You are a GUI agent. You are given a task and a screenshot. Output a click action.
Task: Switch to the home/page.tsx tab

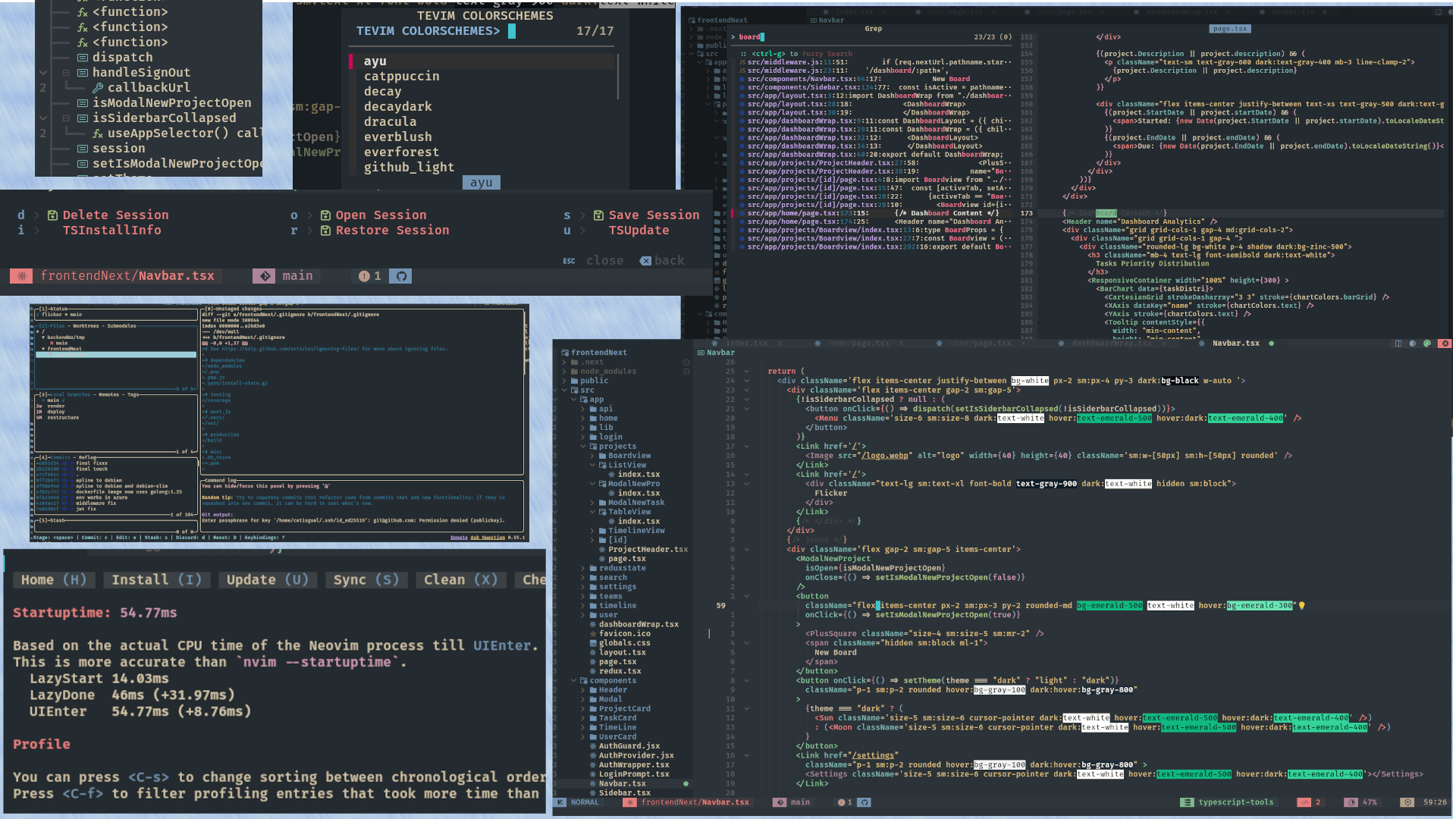(x=858, y=344)
